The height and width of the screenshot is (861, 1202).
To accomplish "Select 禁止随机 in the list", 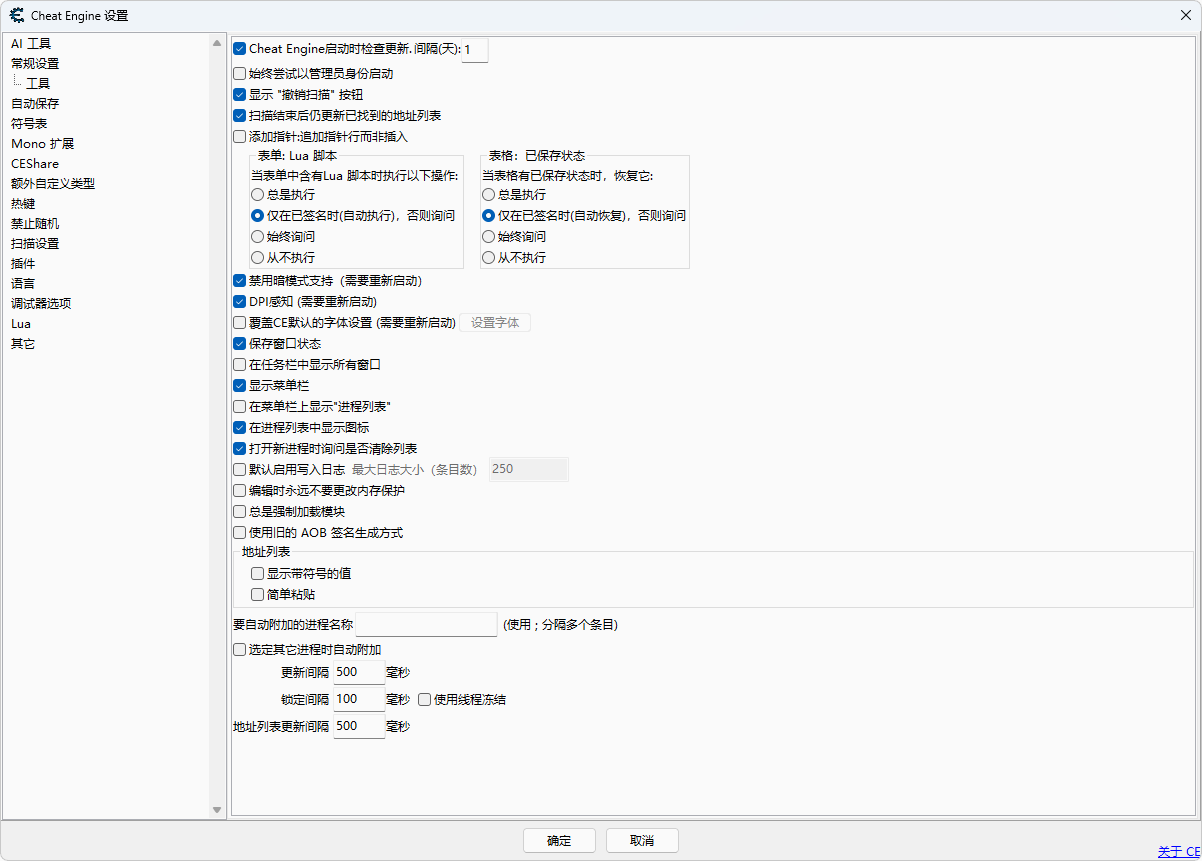I will (35, 224).
